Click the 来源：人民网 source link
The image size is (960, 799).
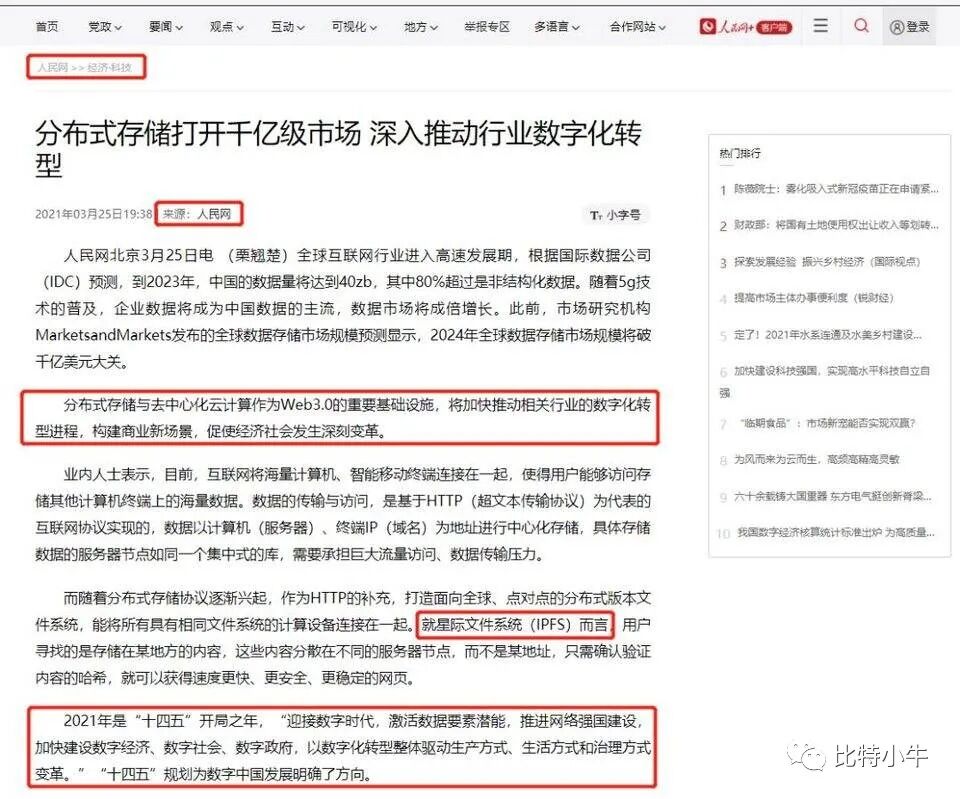(x=197, y=214)
